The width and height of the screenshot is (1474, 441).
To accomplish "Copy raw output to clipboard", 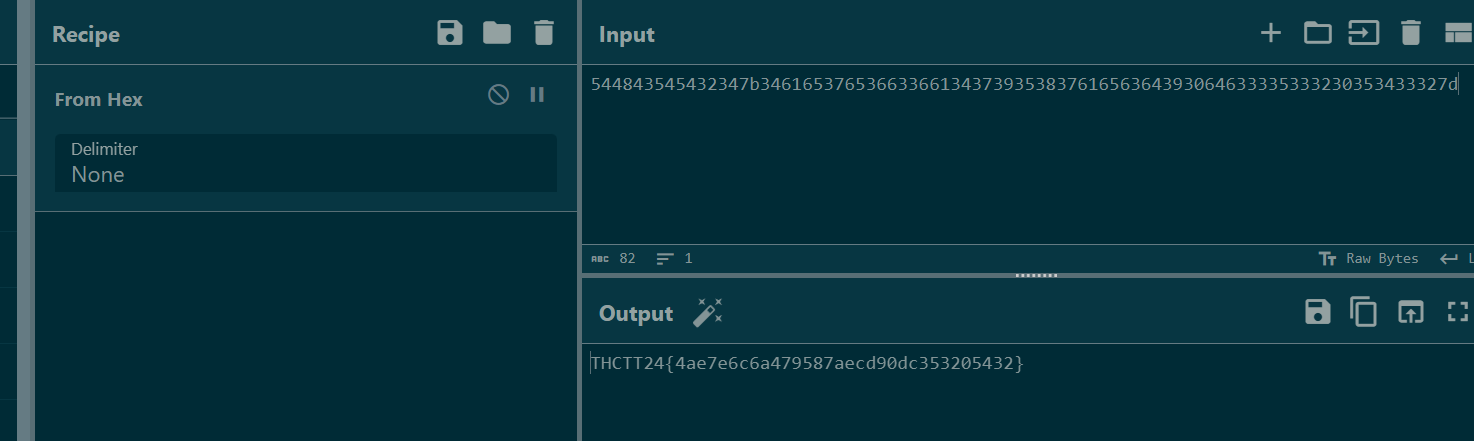I will point(1364,312).
